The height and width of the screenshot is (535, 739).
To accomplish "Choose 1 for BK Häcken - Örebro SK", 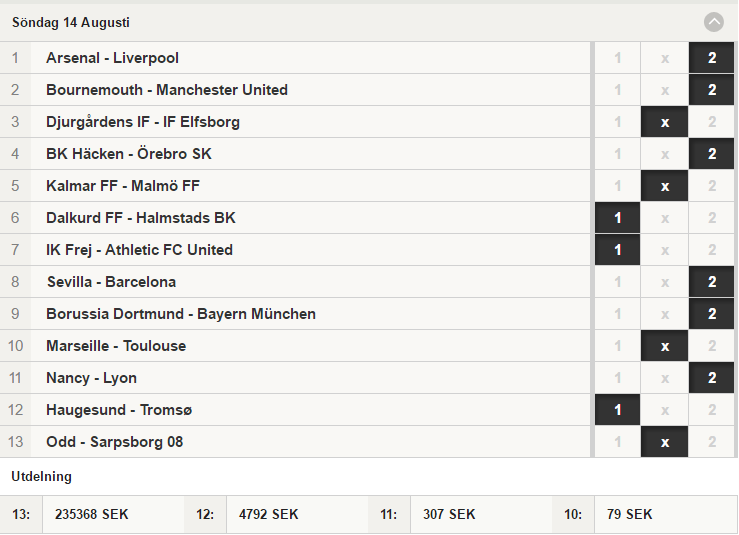I will [617, 154].
